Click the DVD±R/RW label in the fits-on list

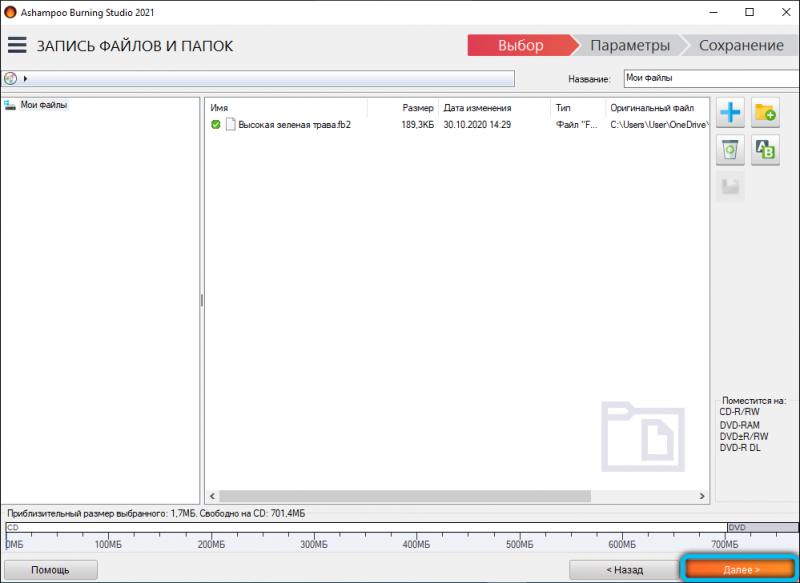[744, 436]
